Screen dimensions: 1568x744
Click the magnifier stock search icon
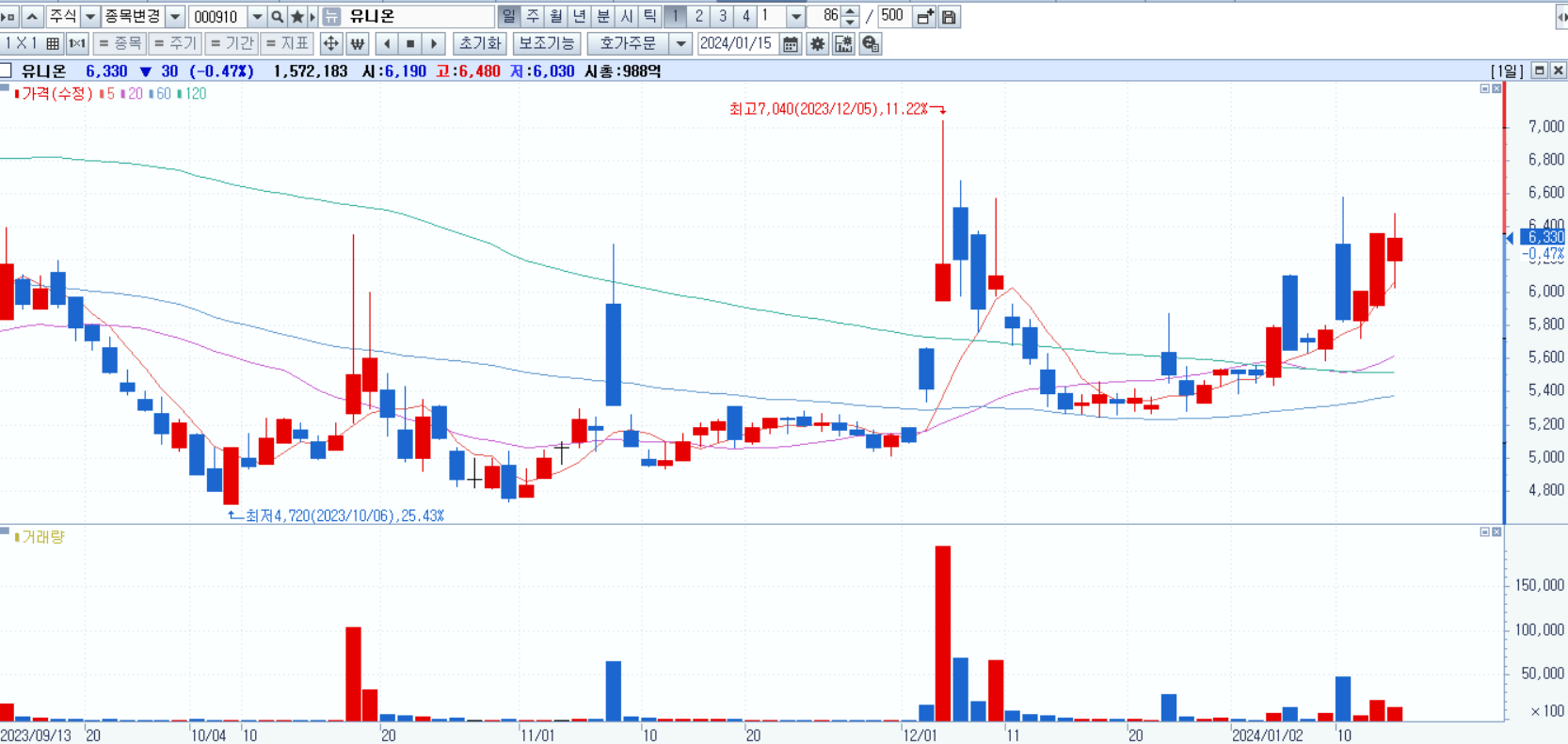[x=277, y=17]
